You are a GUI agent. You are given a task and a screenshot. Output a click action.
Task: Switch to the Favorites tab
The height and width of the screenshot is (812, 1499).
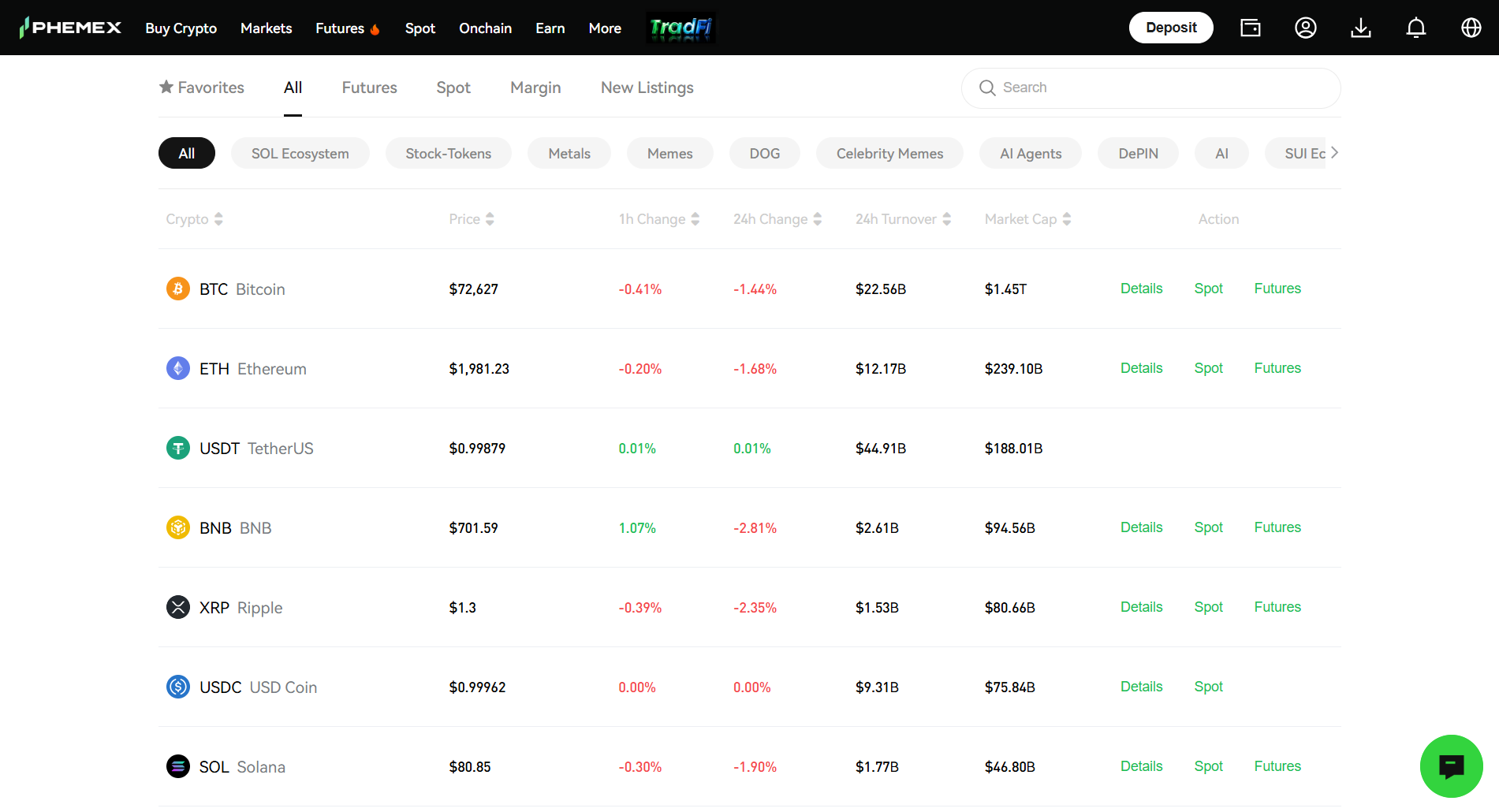[202, 88]
